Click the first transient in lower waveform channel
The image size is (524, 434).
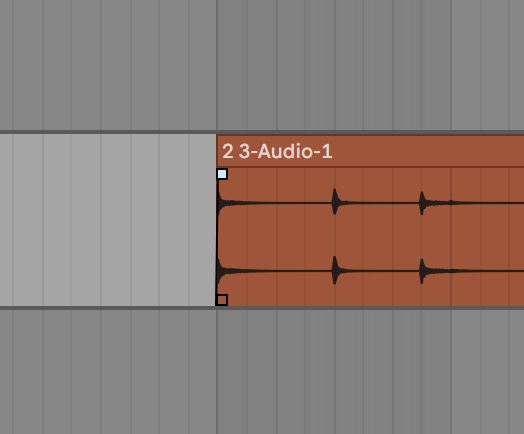point(220,271)
